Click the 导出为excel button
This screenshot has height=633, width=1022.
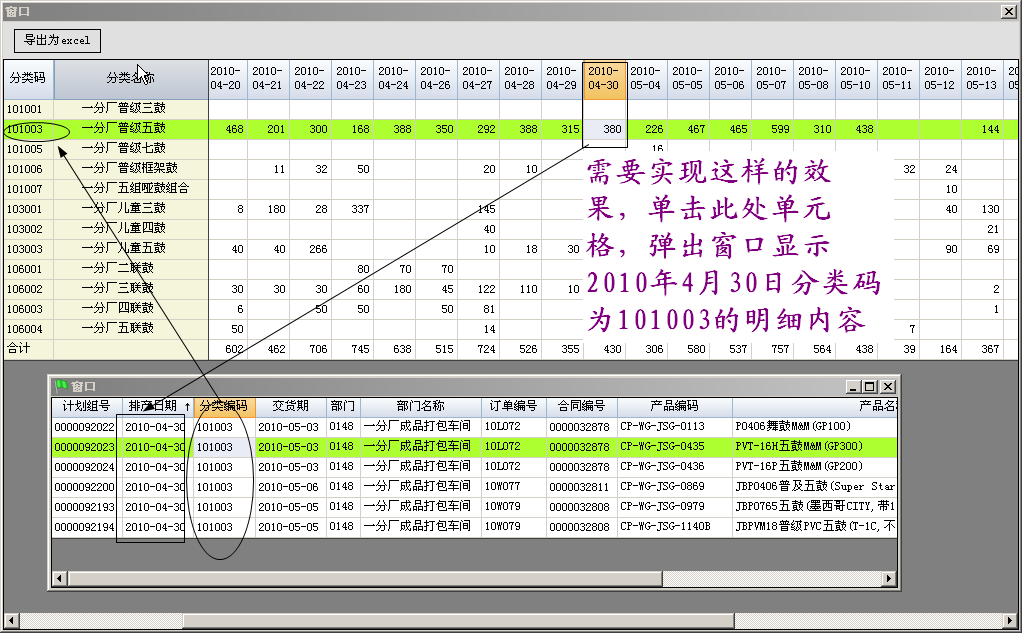57,40
